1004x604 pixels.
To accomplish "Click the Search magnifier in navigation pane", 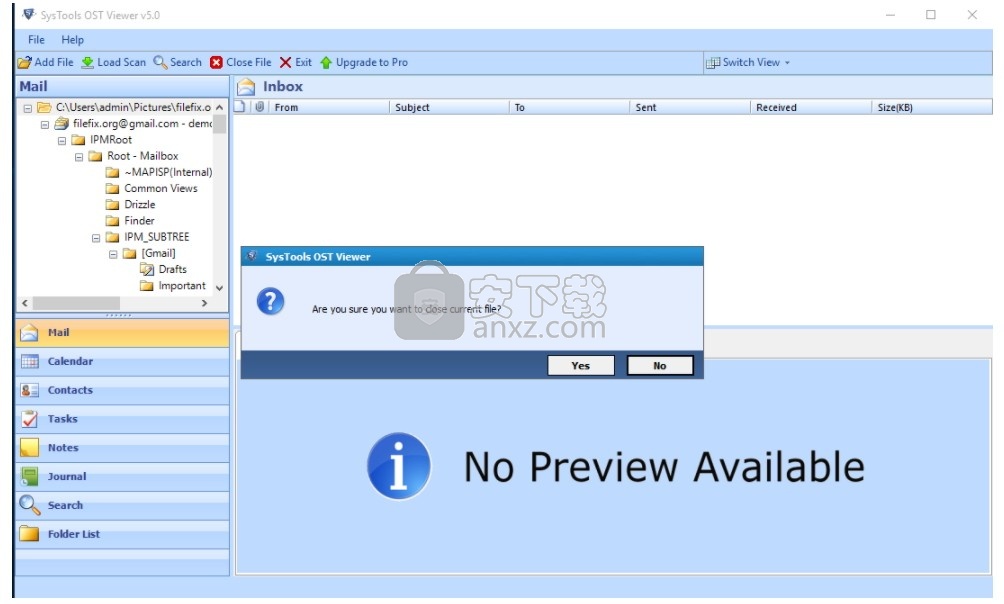I will click(x=29, y=505).
